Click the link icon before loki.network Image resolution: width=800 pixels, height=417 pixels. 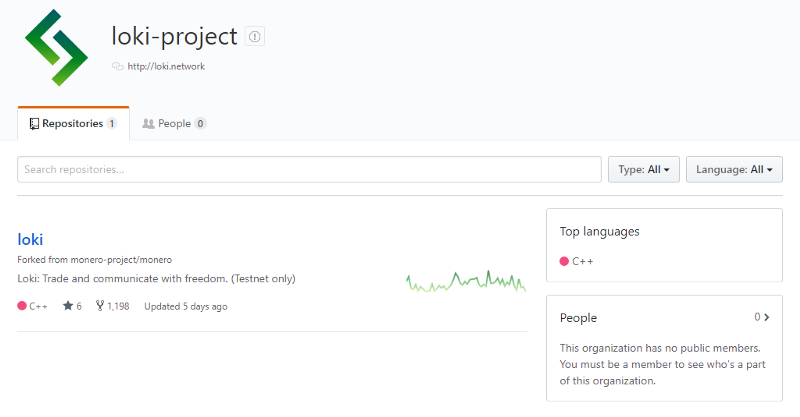(118, 67)
